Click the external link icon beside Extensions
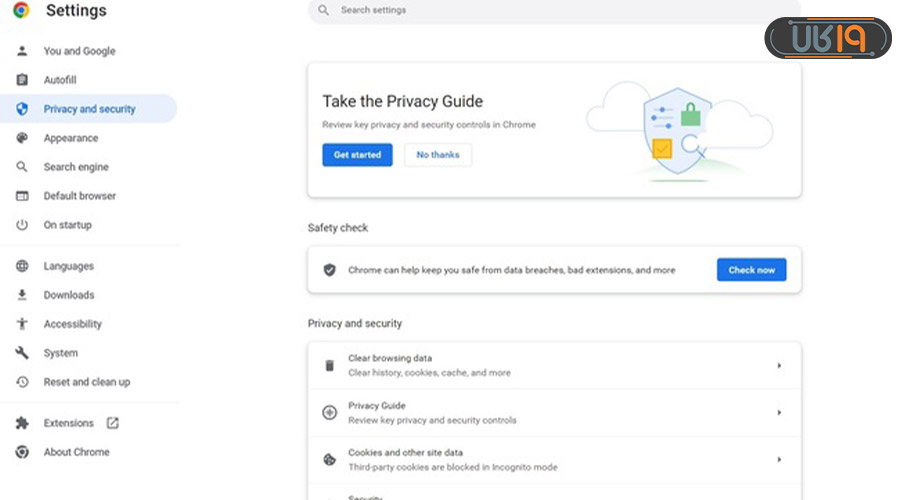900x500 pixels. click(x=113, y=423)
